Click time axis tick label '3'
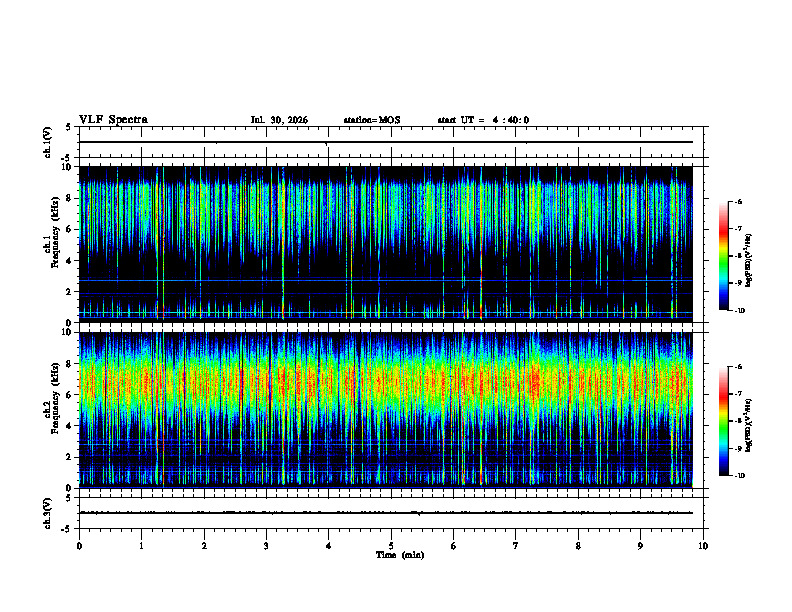 [x=266, y=546]
